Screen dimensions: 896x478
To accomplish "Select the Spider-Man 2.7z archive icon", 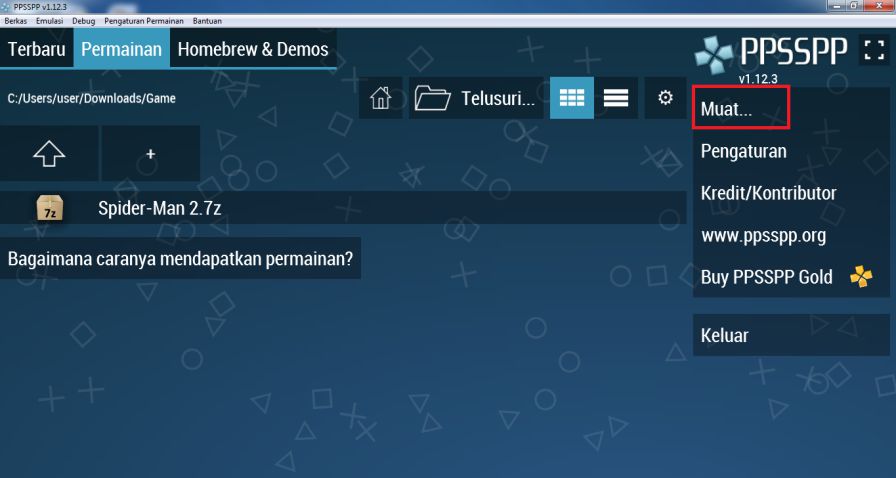I will click(50, 208).
